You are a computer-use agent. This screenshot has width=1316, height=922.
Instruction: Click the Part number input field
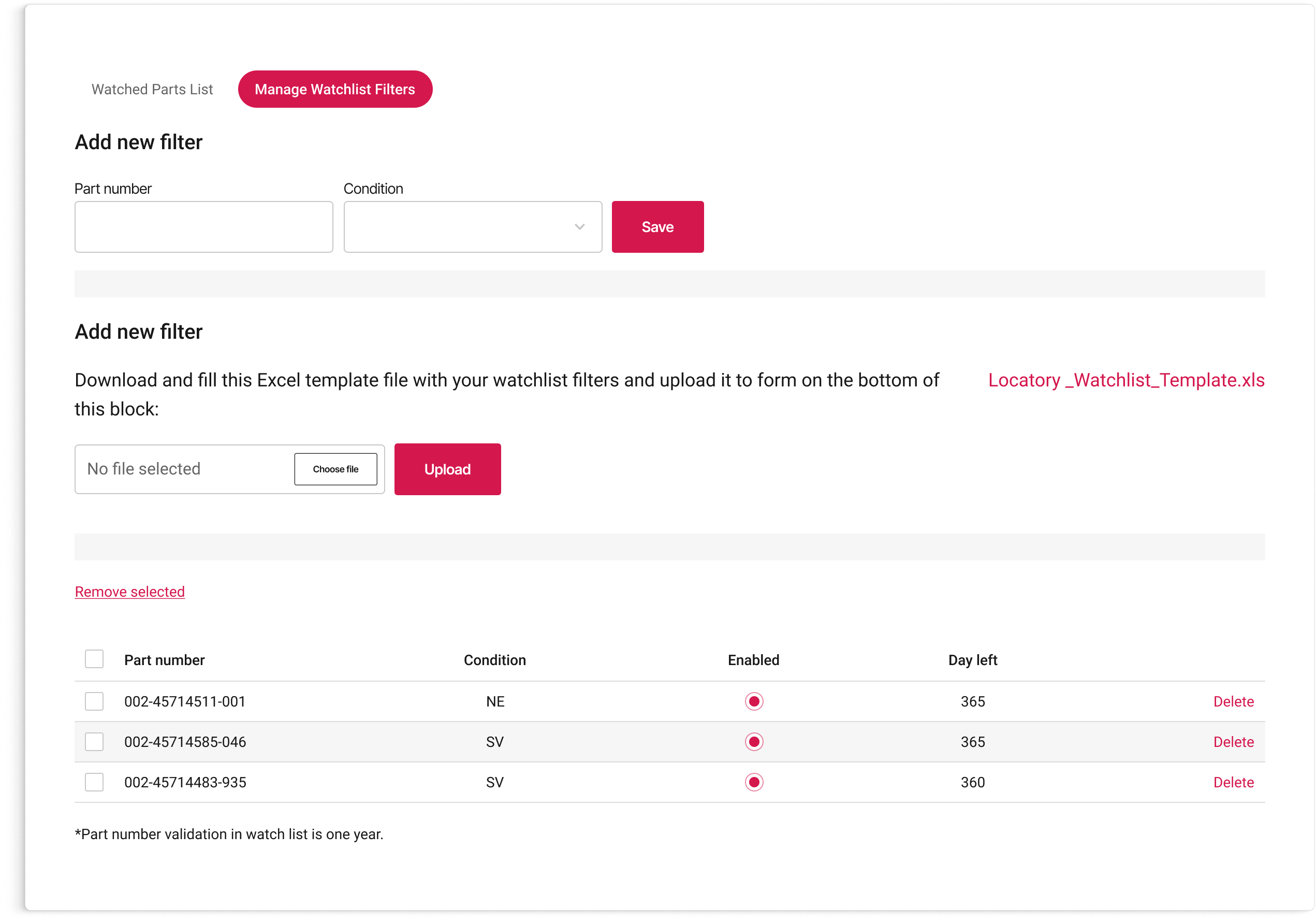tap(203, 226)
